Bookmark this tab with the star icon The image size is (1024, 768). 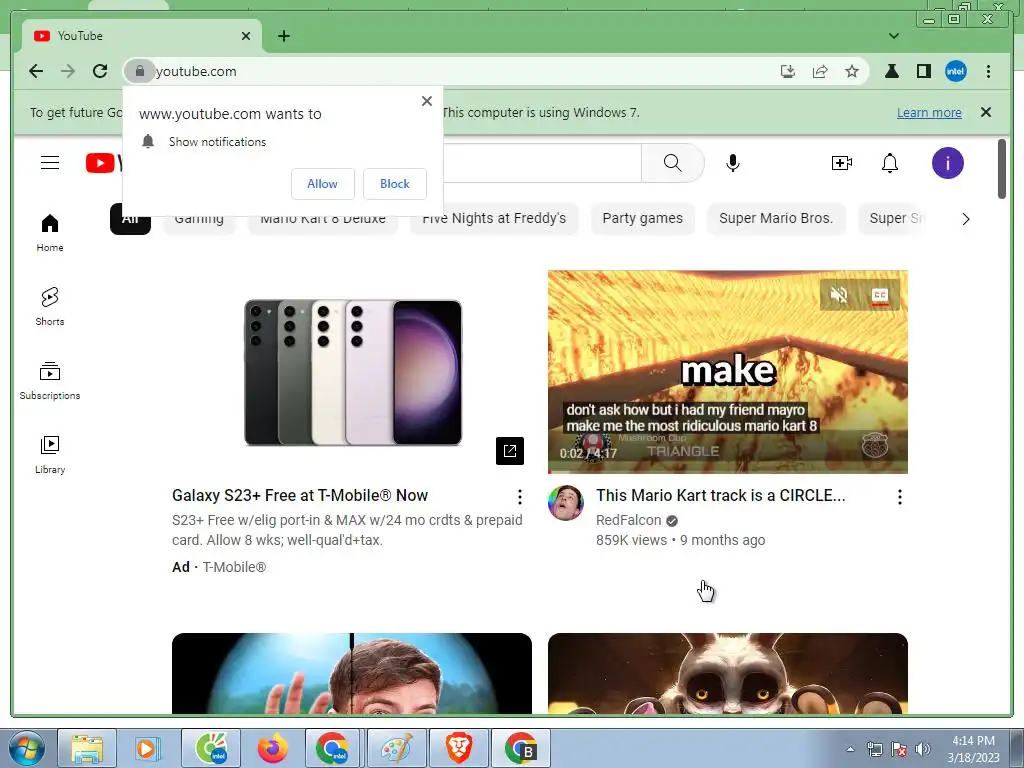click(x=852, y=71)
